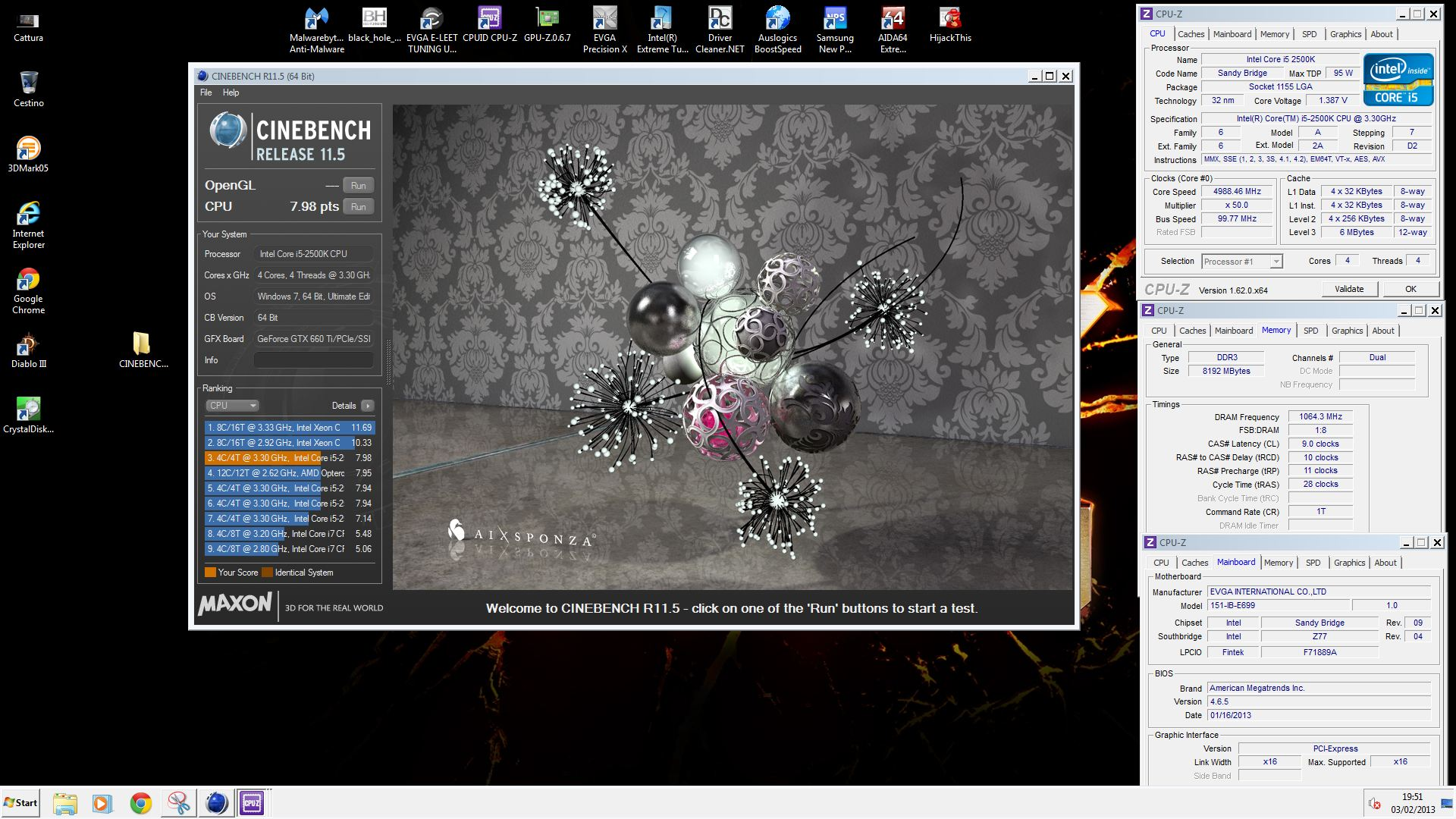Viewport: 1456px width, 819px height.
Task: Run the CPU benchmark
Action: tap(358, 207)
